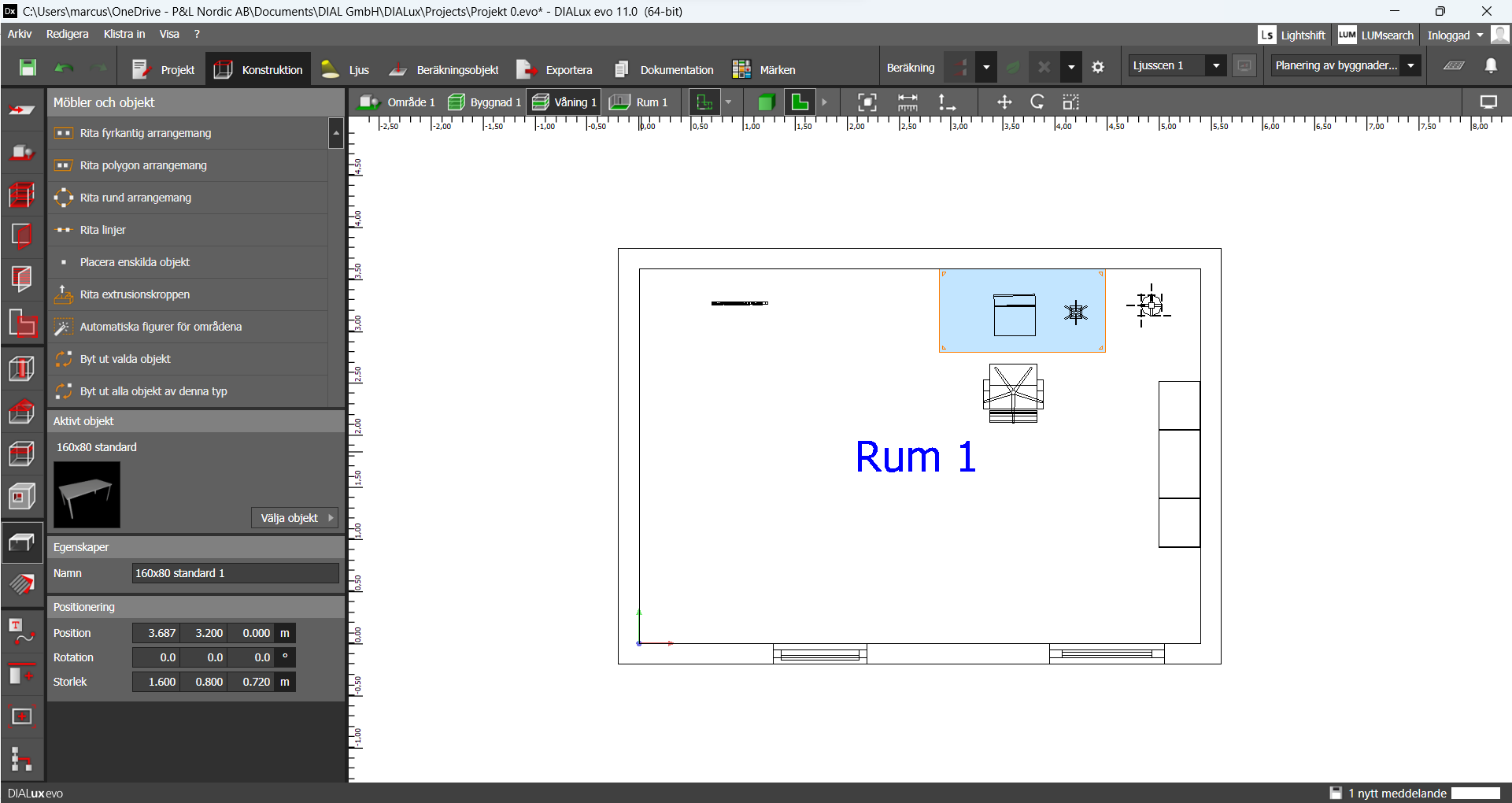Select the roof construction tool

pyautogui.click(x=22, y=411)
